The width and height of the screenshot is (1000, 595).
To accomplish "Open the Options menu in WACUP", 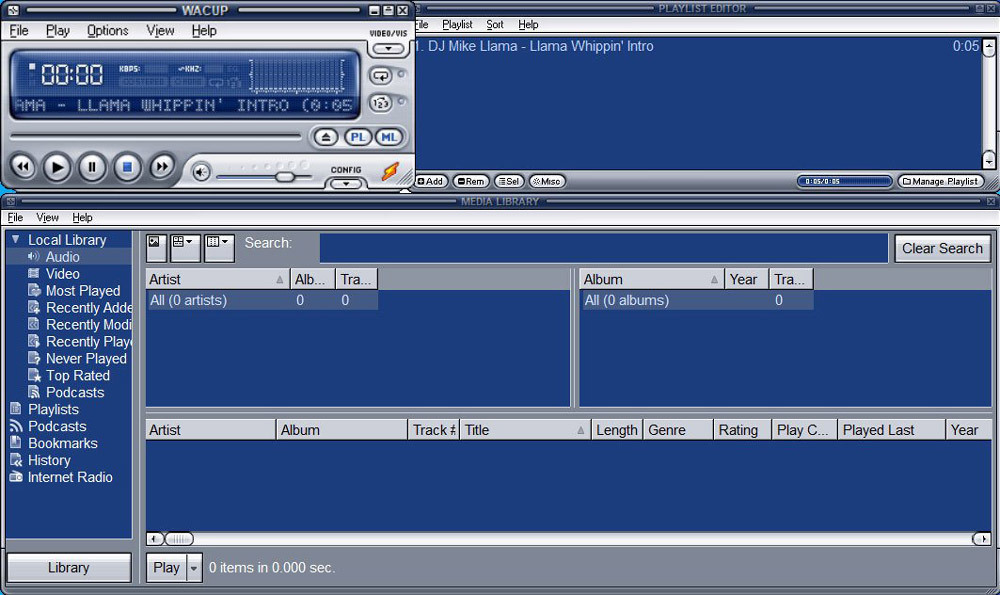I will 107,31.
